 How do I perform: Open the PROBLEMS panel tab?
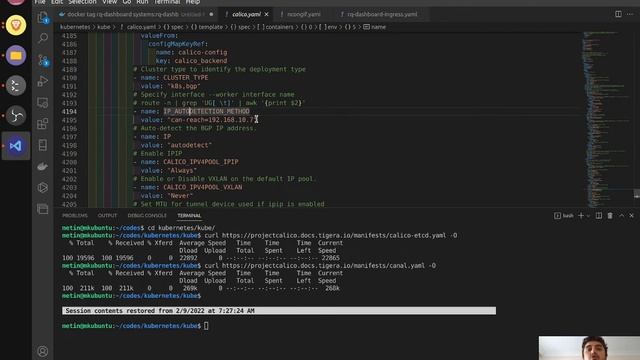coord(75,216)
